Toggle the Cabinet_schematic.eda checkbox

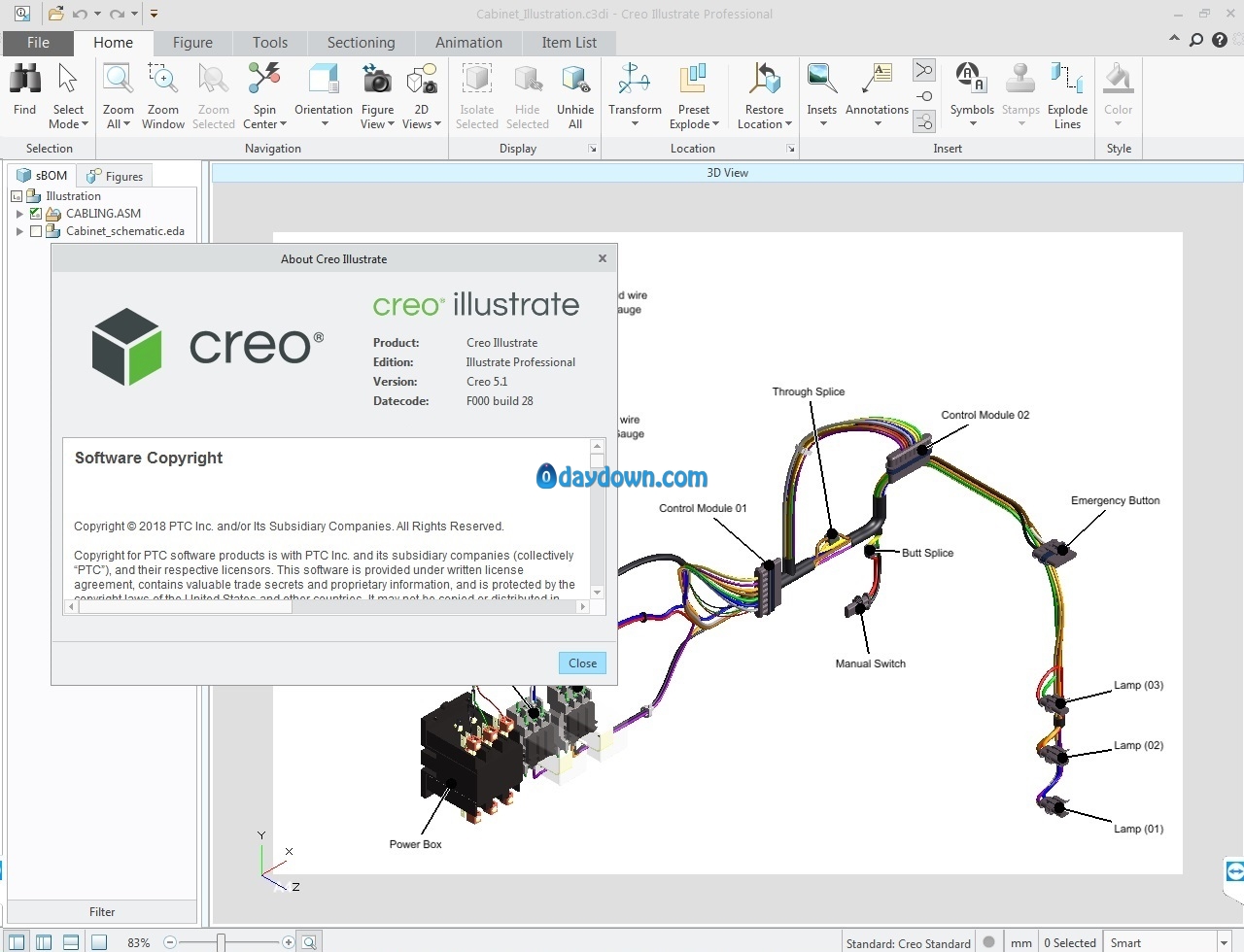36,231
